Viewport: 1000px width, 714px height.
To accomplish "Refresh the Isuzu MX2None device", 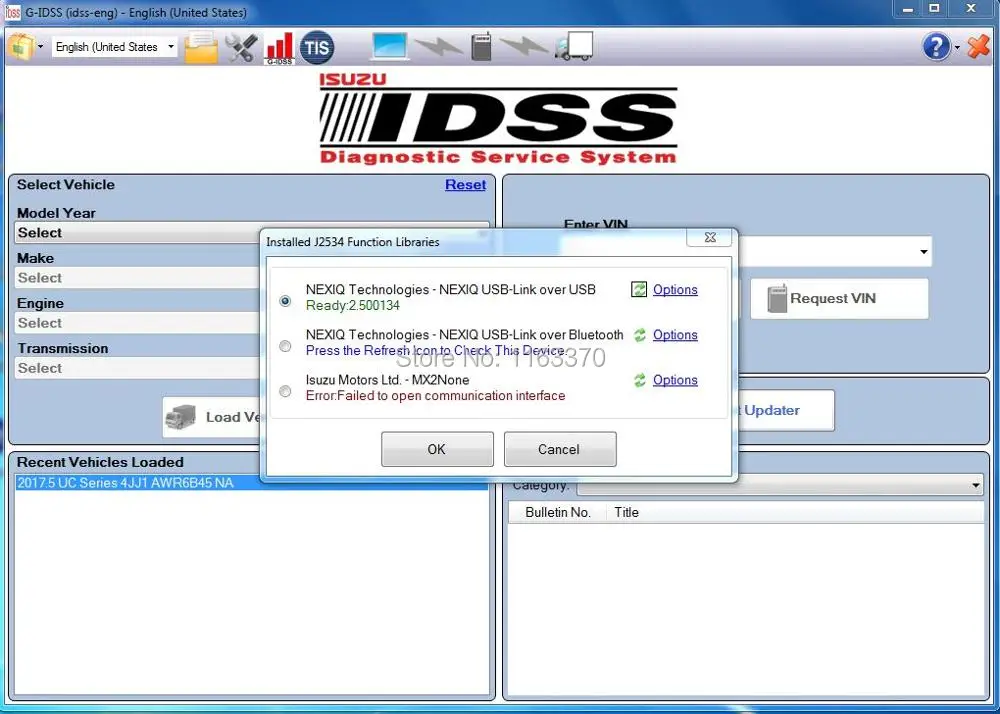I will (x=640, y=380).
